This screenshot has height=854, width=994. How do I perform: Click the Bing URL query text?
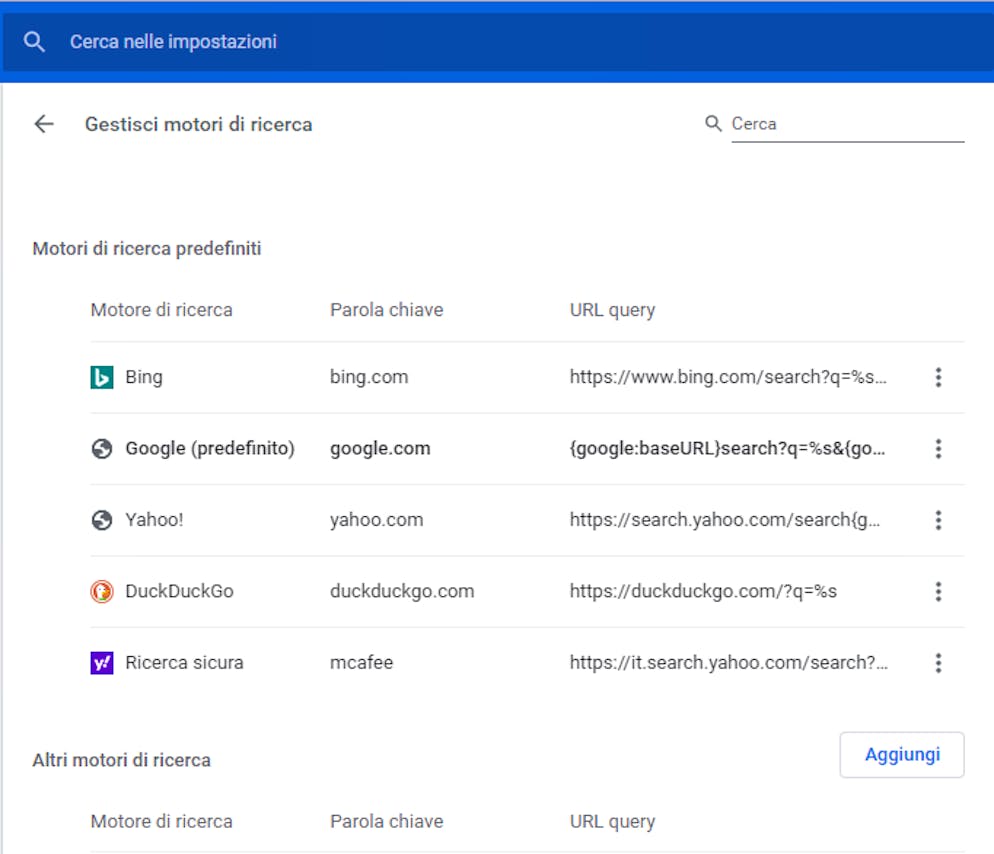coord(728,377)
